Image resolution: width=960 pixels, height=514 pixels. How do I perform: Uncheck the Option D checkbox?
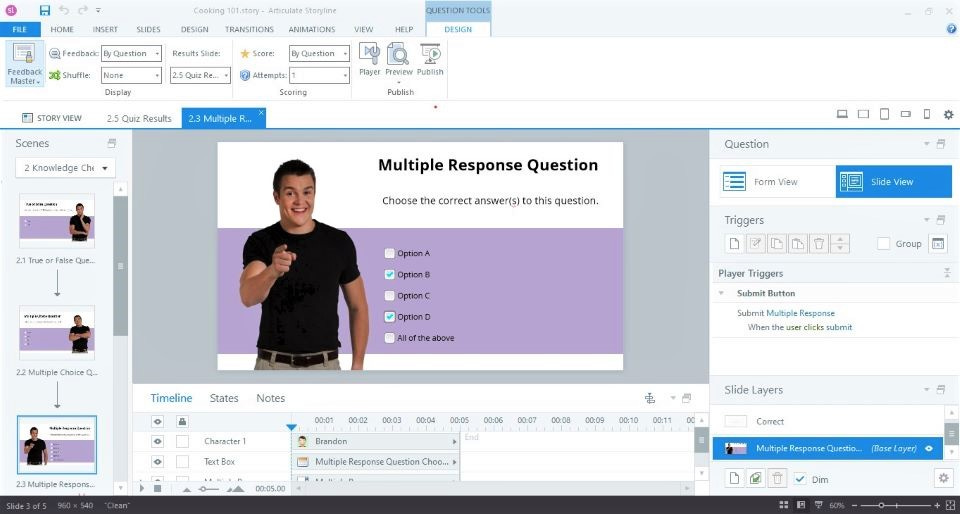point(389,317)
